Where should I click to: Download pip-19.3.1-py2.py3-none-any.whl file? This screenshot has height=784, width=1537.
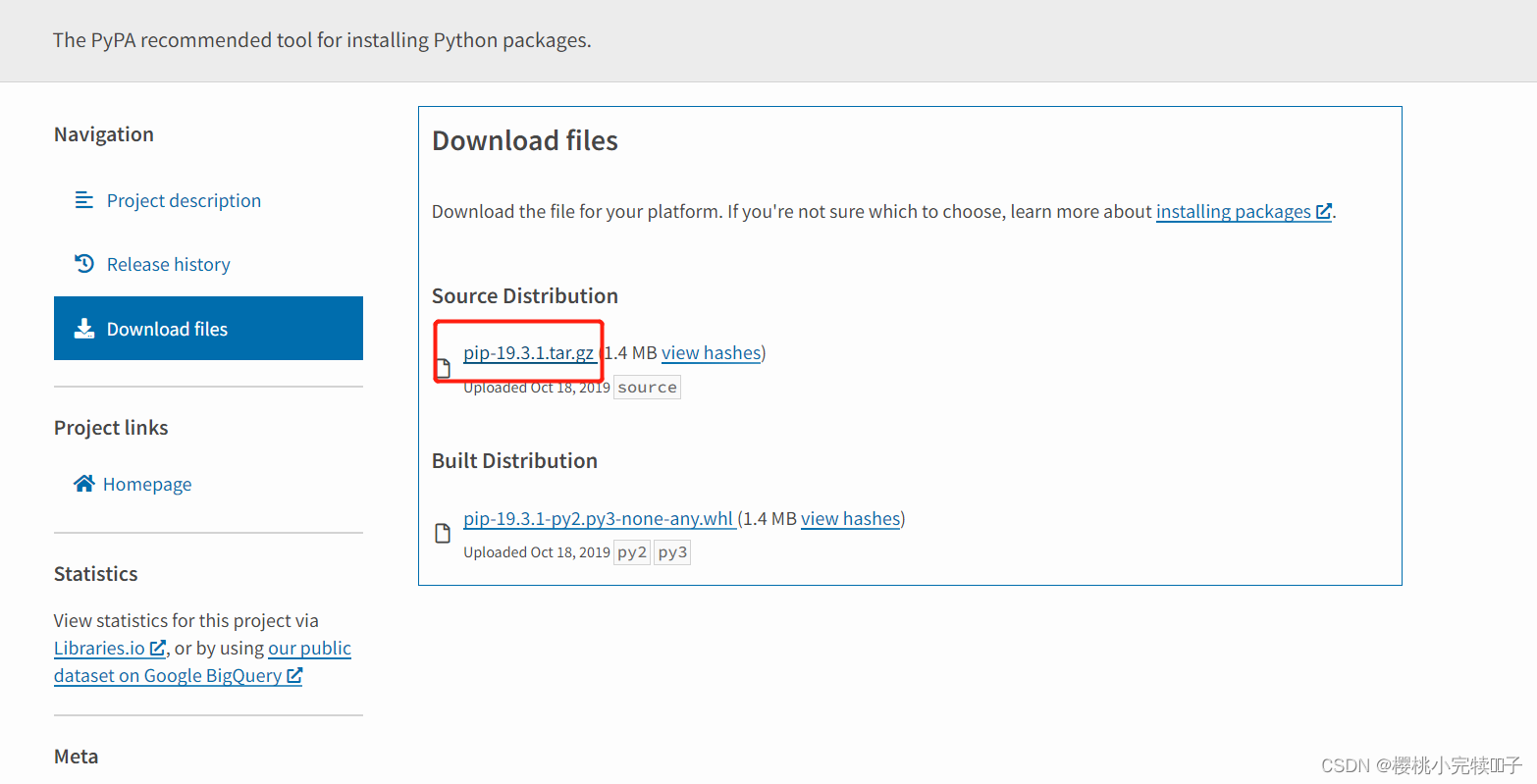[599, 518]
